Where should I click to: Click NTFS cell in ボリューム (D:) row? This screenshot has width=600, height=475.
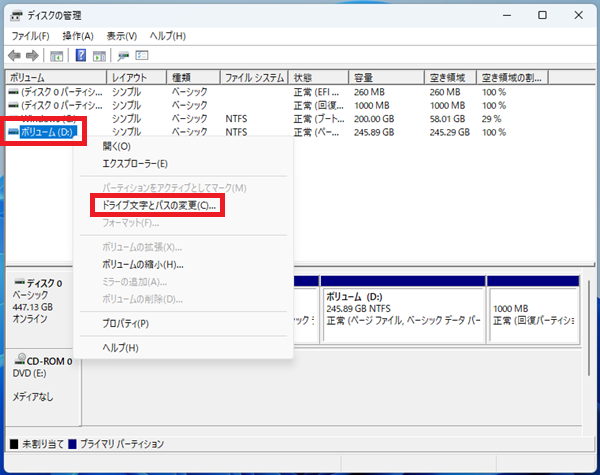point(236,132)
